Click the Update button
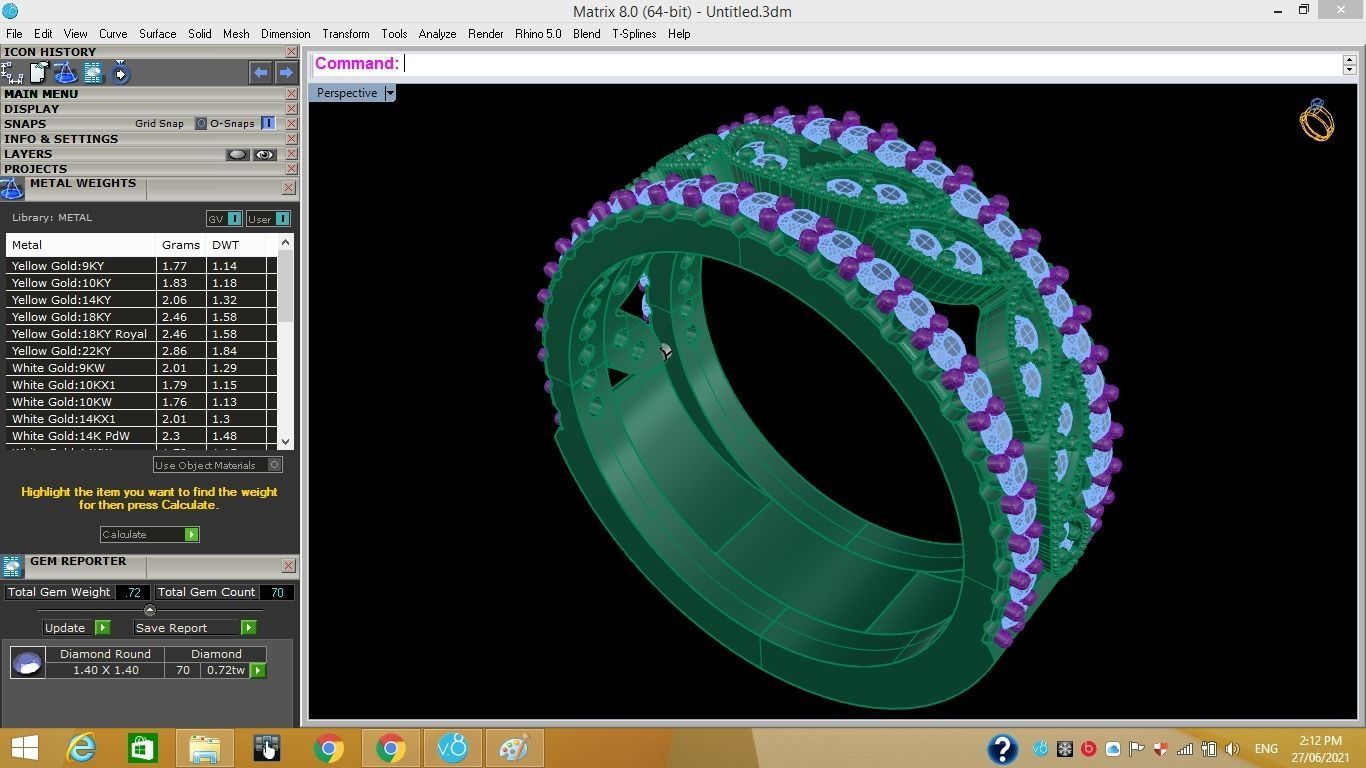This screenshot has height=768, width=1366. tap(76, 628)
